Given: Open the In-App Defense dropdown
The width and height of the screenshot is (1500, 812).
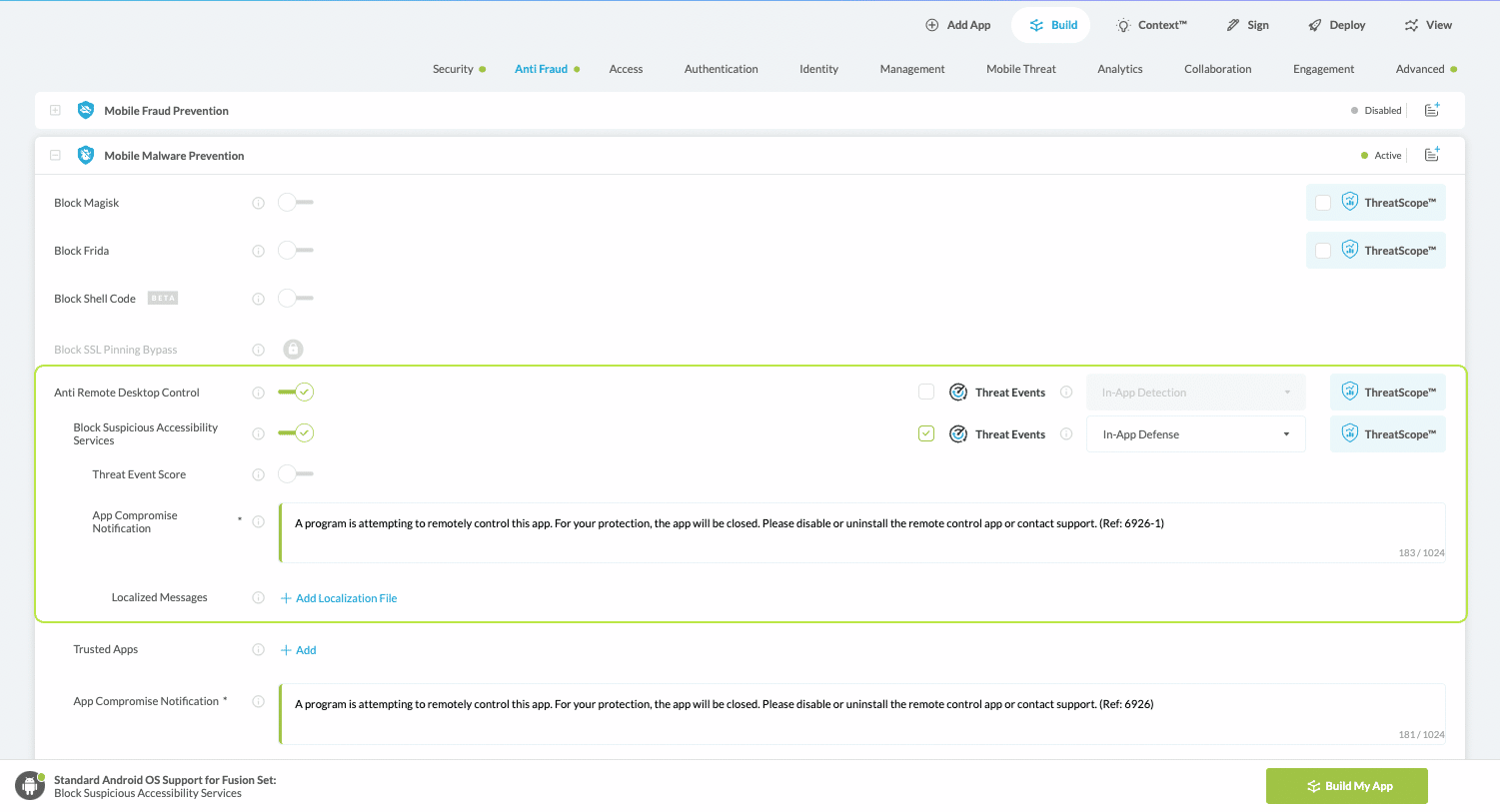Looking at the screenshot, I should (x=1195, y=434).
